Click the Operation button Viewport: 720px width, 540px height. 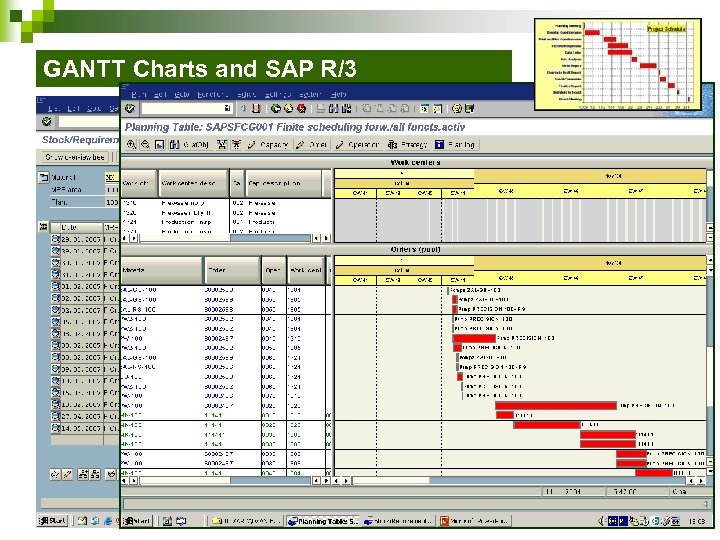pos(358,145)
